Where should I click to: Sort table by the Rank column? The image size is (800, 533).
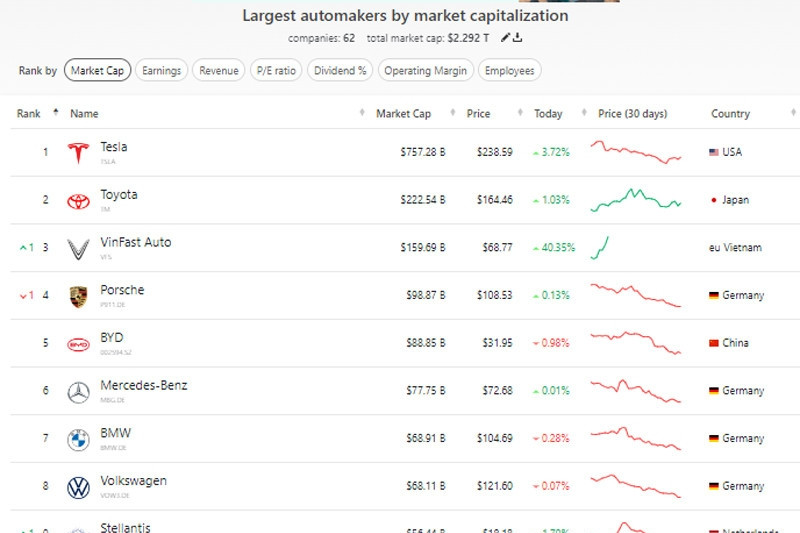[x=29, y=114]
